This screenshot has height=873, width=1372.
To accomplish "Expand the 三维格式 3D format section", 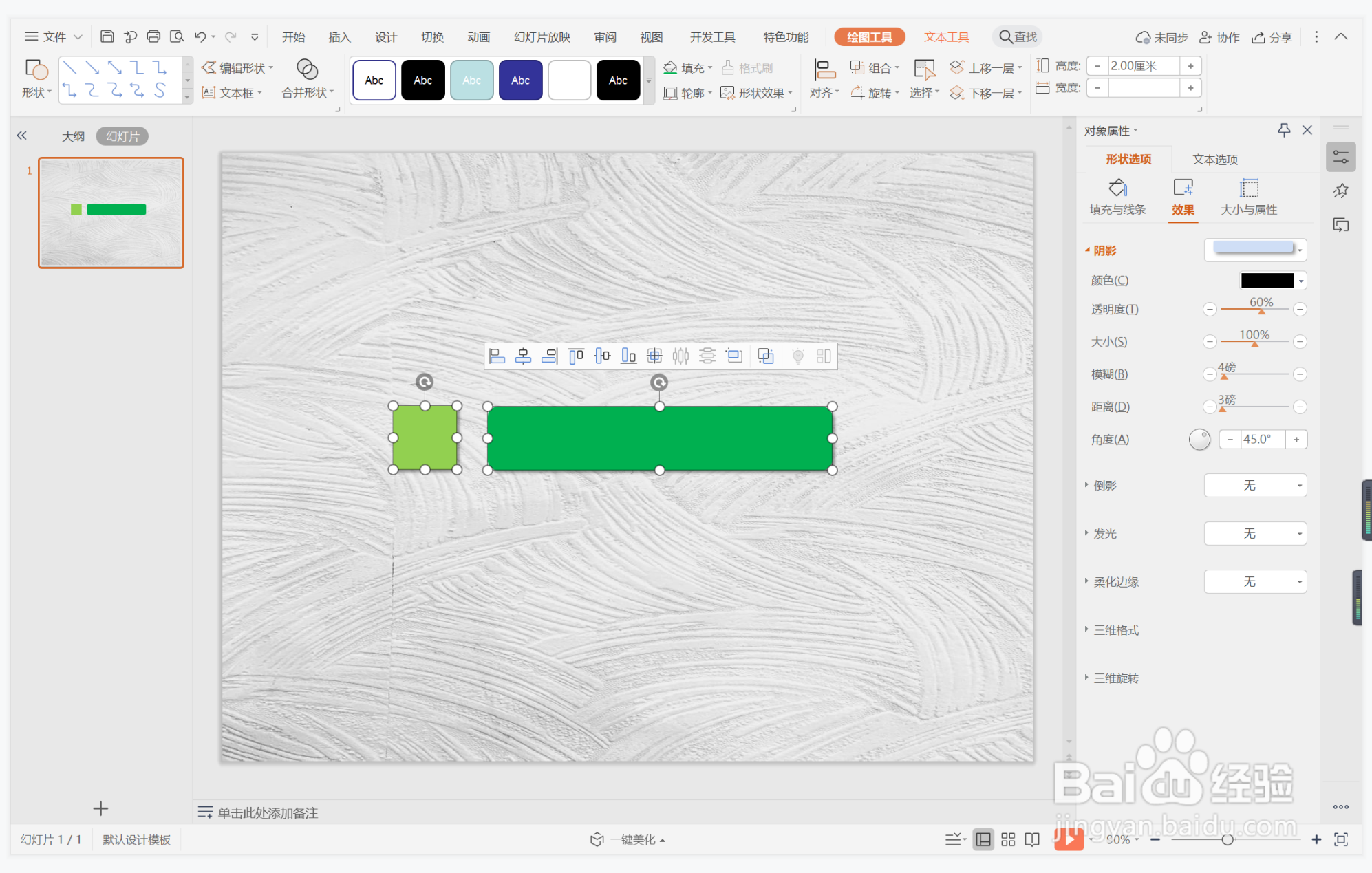I will click(x=1113, y=629).
